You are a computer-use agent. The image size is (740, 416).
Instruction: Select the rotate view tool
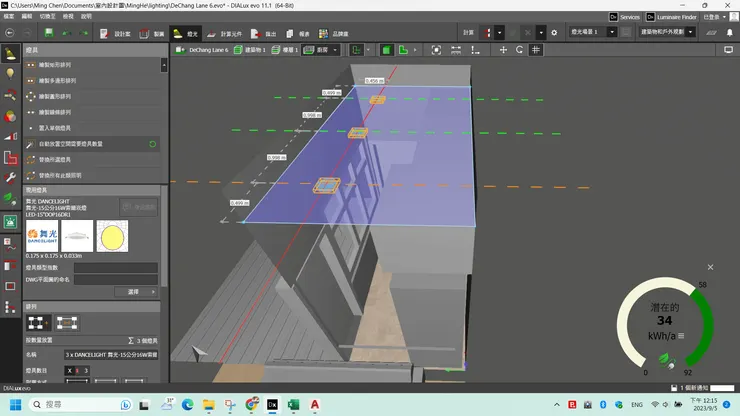pos(520,49)
